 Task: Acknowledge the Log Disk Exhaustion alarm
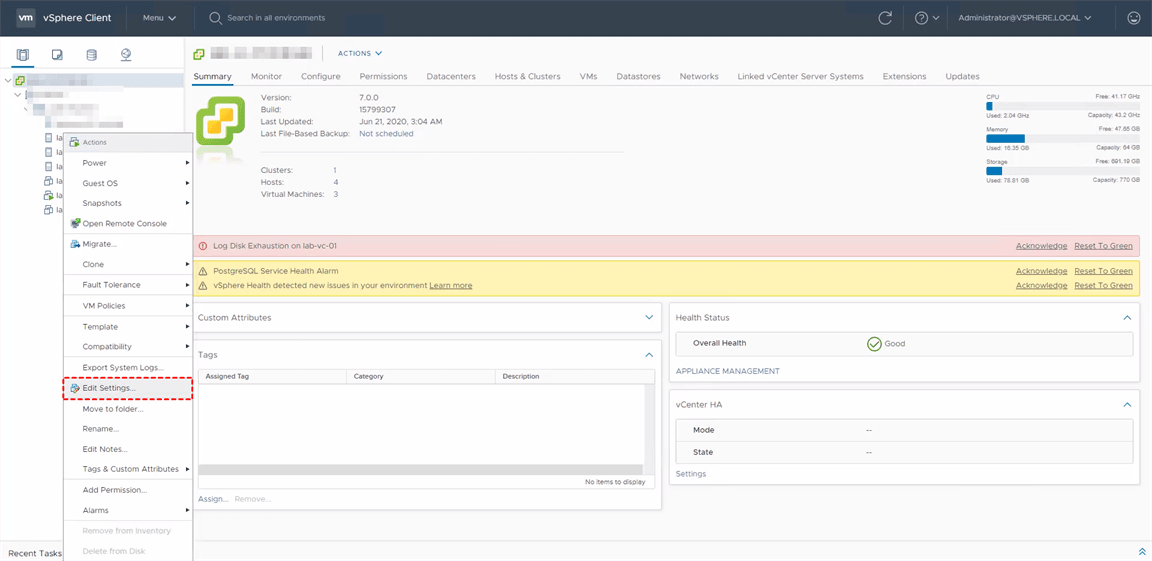[x=1041, y=246]
